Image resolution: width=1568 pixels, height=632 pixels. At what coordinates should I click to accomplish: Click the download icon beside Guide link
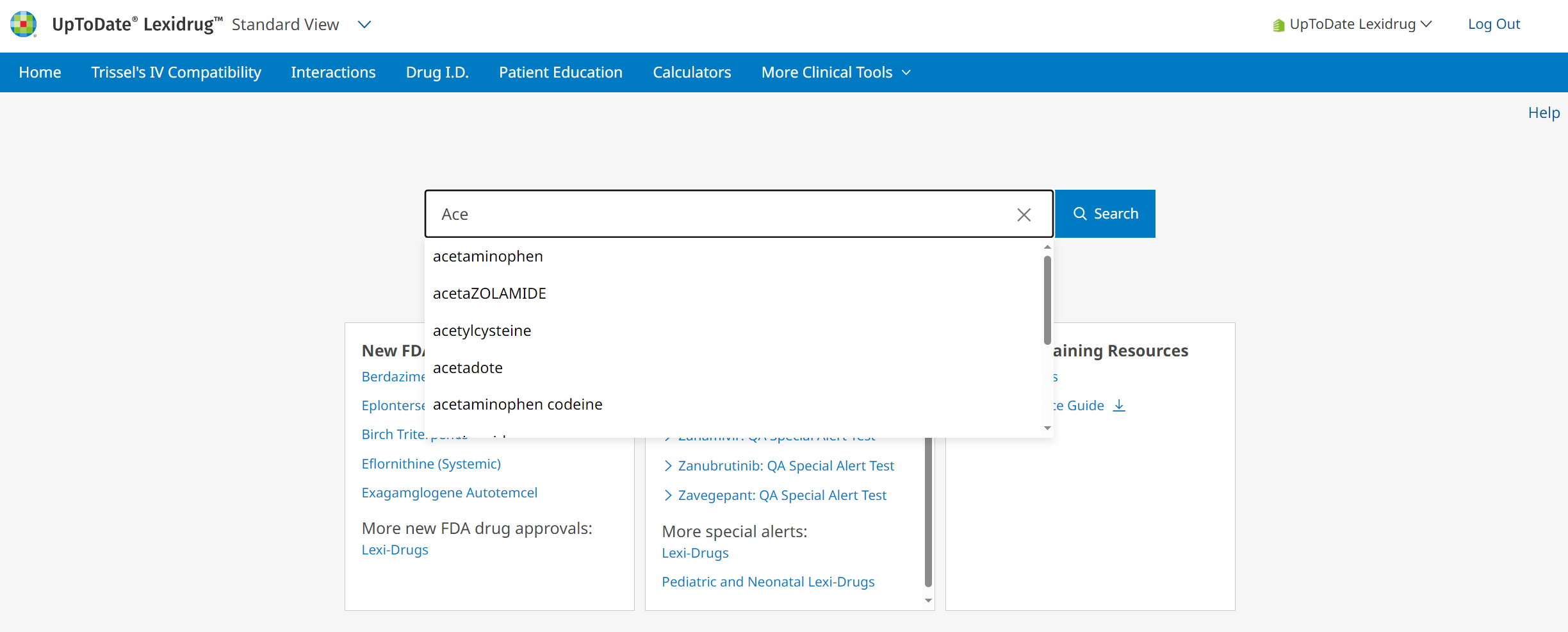tap(1119, 406)
